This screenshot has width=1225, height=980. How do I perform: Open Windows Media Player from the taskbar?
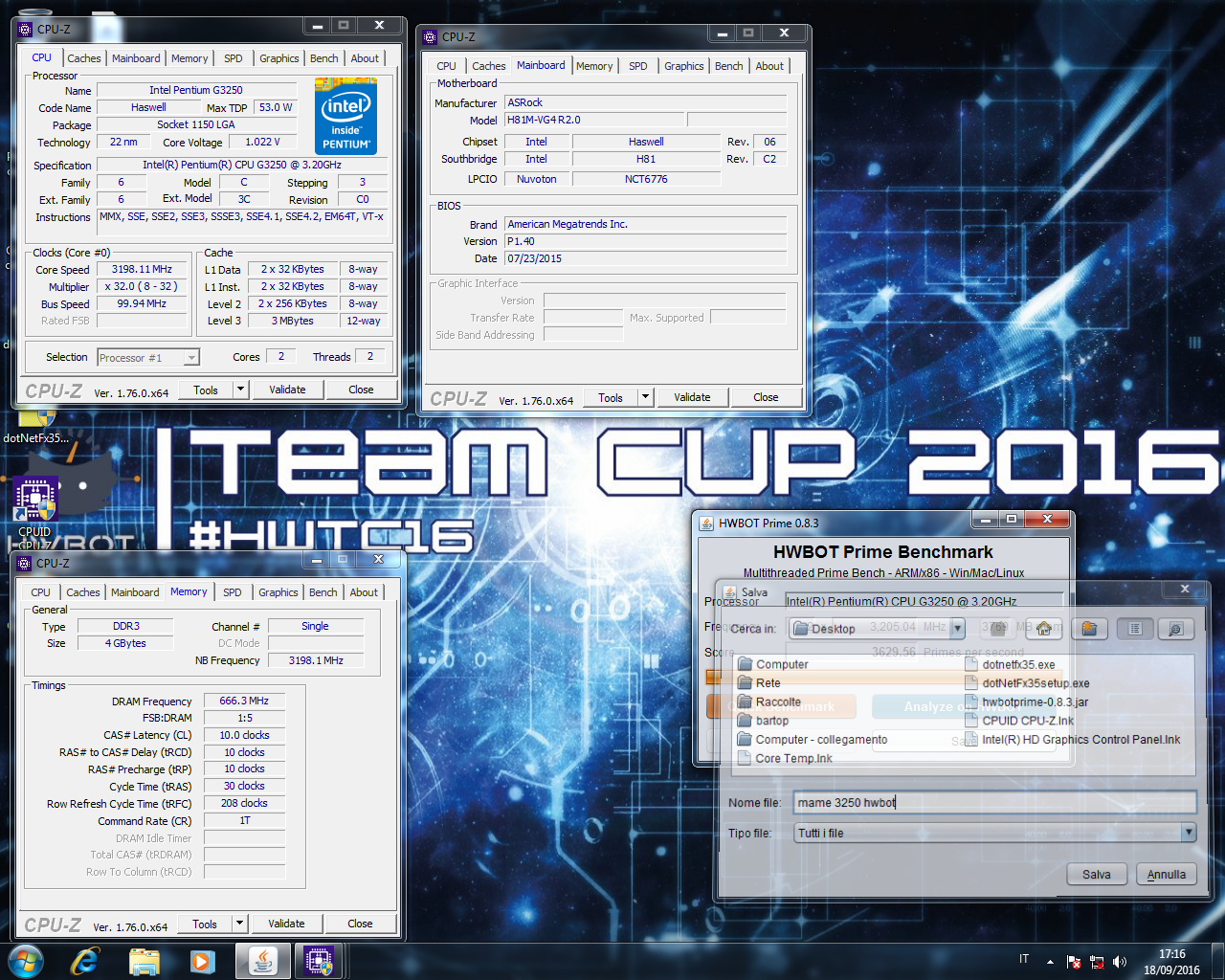[203, 960]
